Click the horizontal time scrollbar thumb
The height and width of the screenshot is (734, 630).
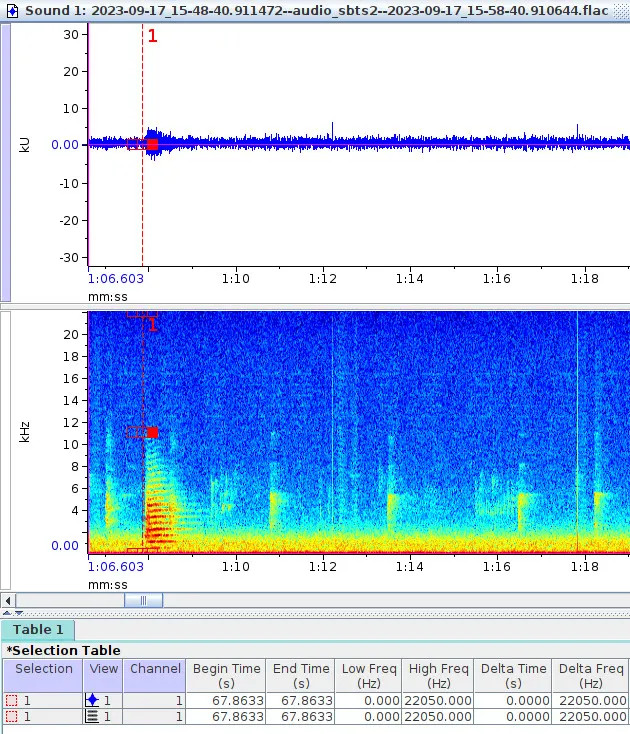[143, 600]
